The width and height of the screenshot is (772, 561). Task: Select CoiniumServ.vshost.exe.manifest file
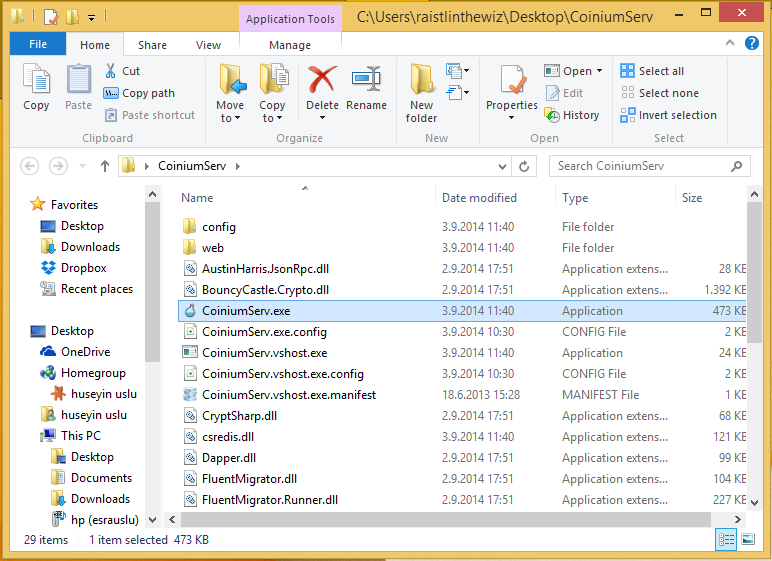pyautogui.click(x=462, y=395)
